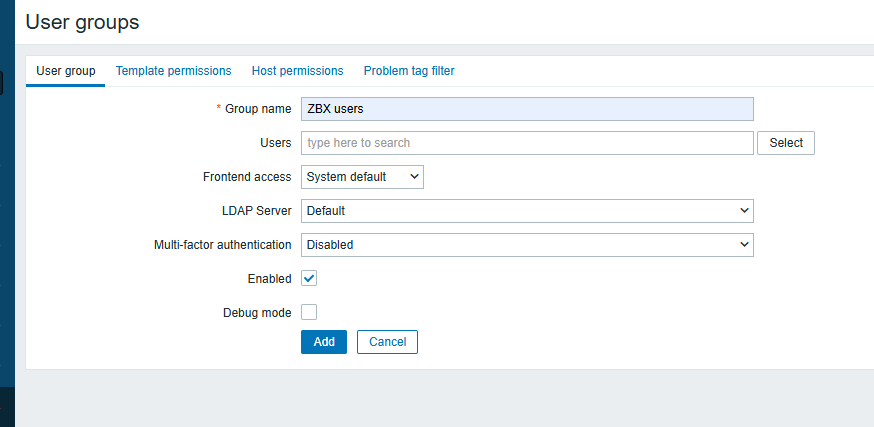Click the Multi-factor authentication chevron arrow
The image size is (874, 427).
tap(744, 244)
